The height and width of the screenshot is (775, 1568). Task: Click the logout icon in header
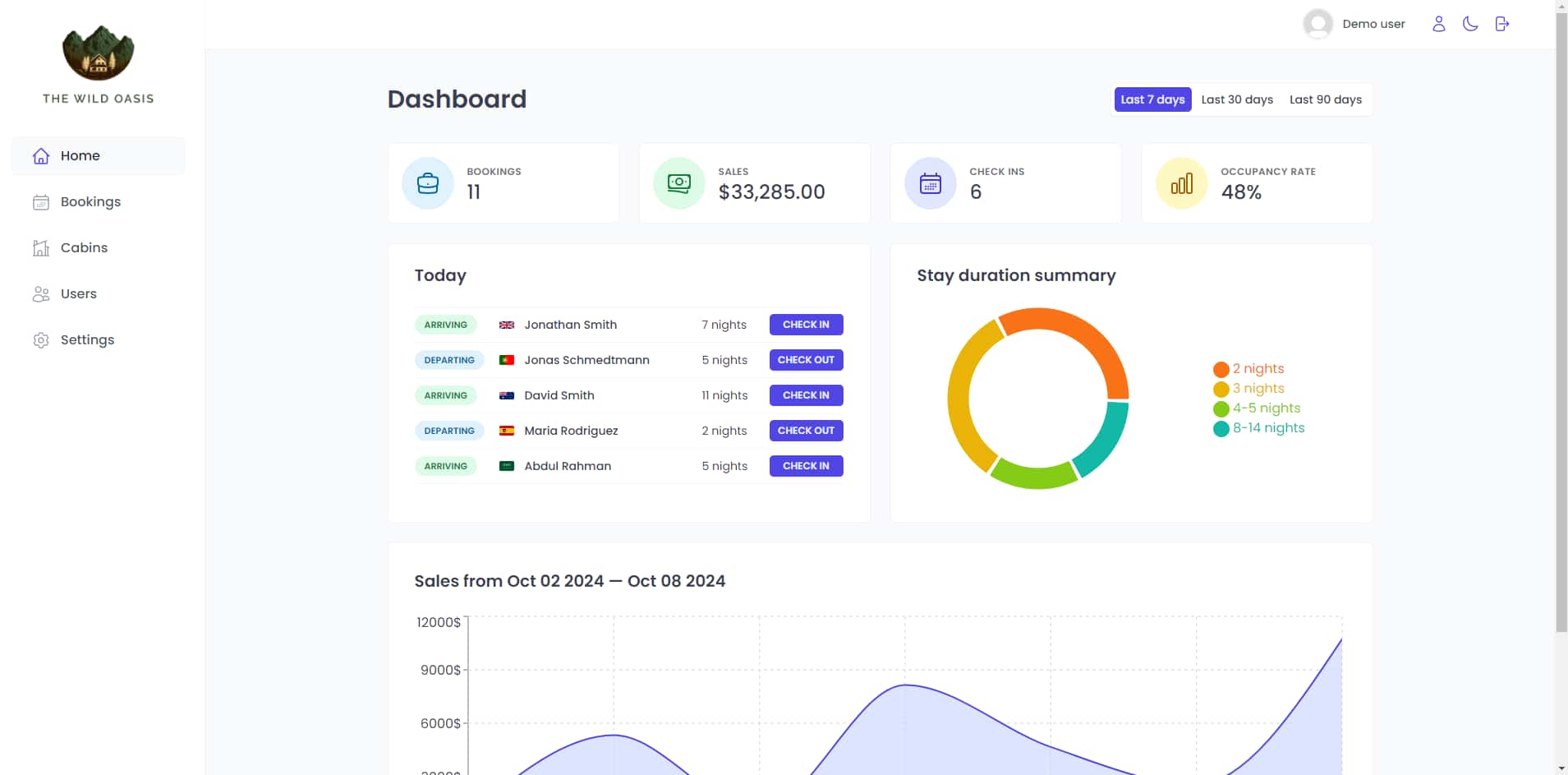coord(1502,24)
